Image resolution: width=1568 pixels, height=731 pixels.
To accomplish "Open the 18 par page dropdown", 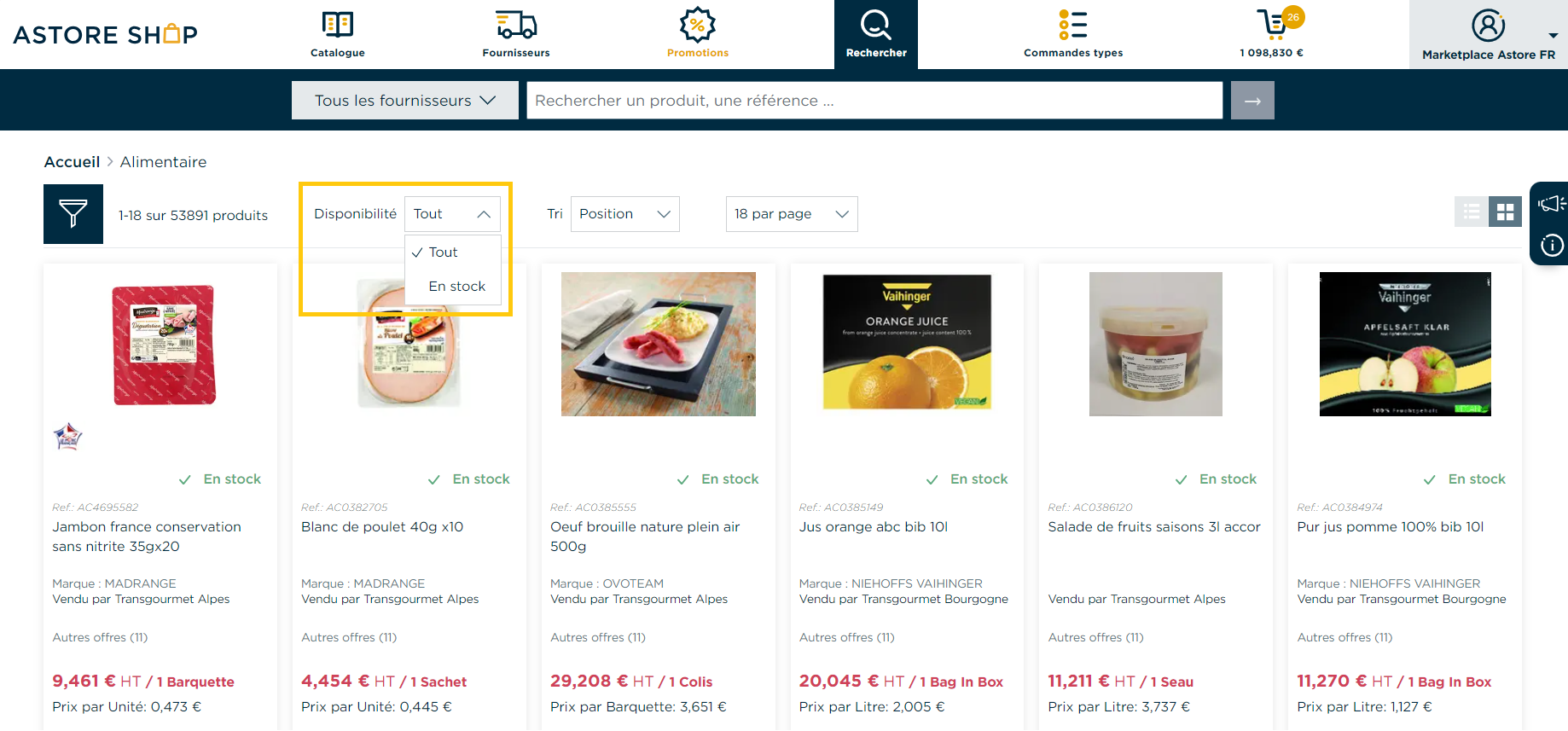I will pos(792,214).
